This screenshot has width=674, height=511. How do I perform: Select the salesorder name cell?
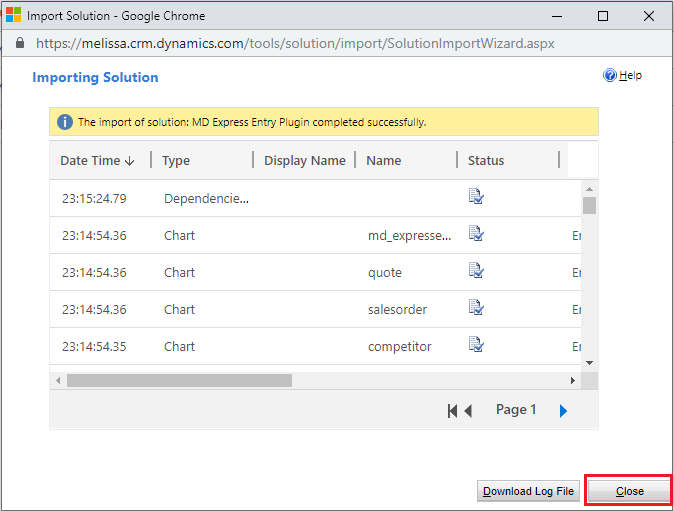coord(397,309)
